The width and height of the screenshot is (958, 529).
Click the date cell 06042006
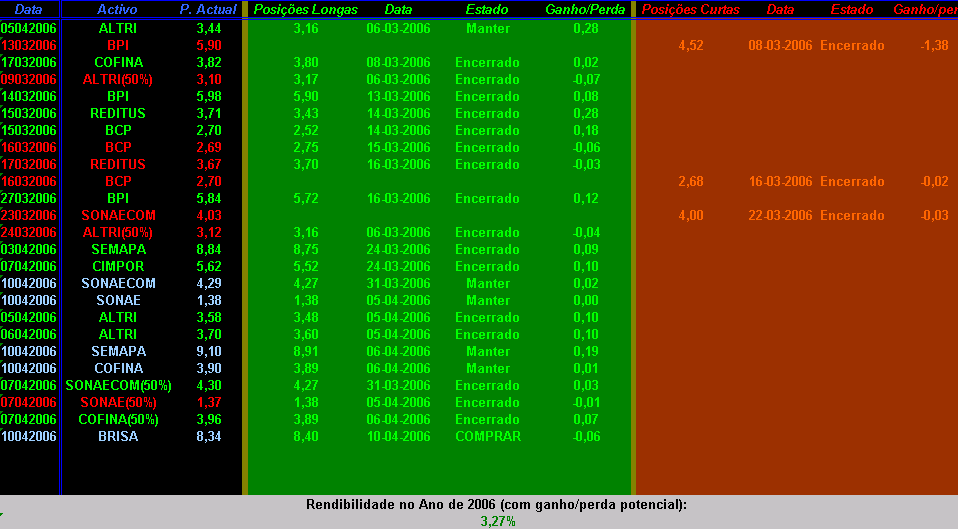[x=29, y=334]
